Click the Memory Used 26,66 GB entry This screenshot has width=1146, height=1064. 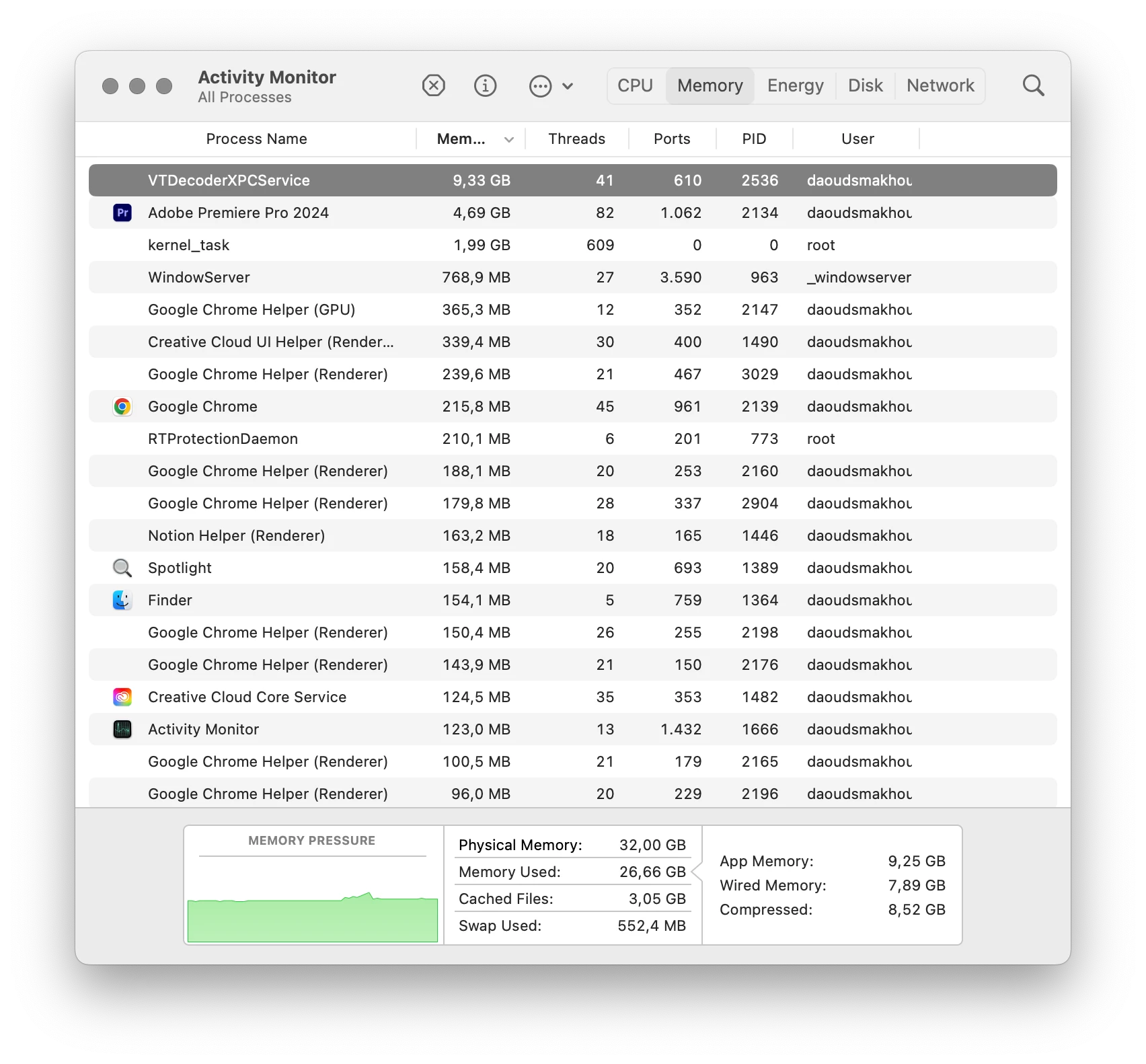572,872
